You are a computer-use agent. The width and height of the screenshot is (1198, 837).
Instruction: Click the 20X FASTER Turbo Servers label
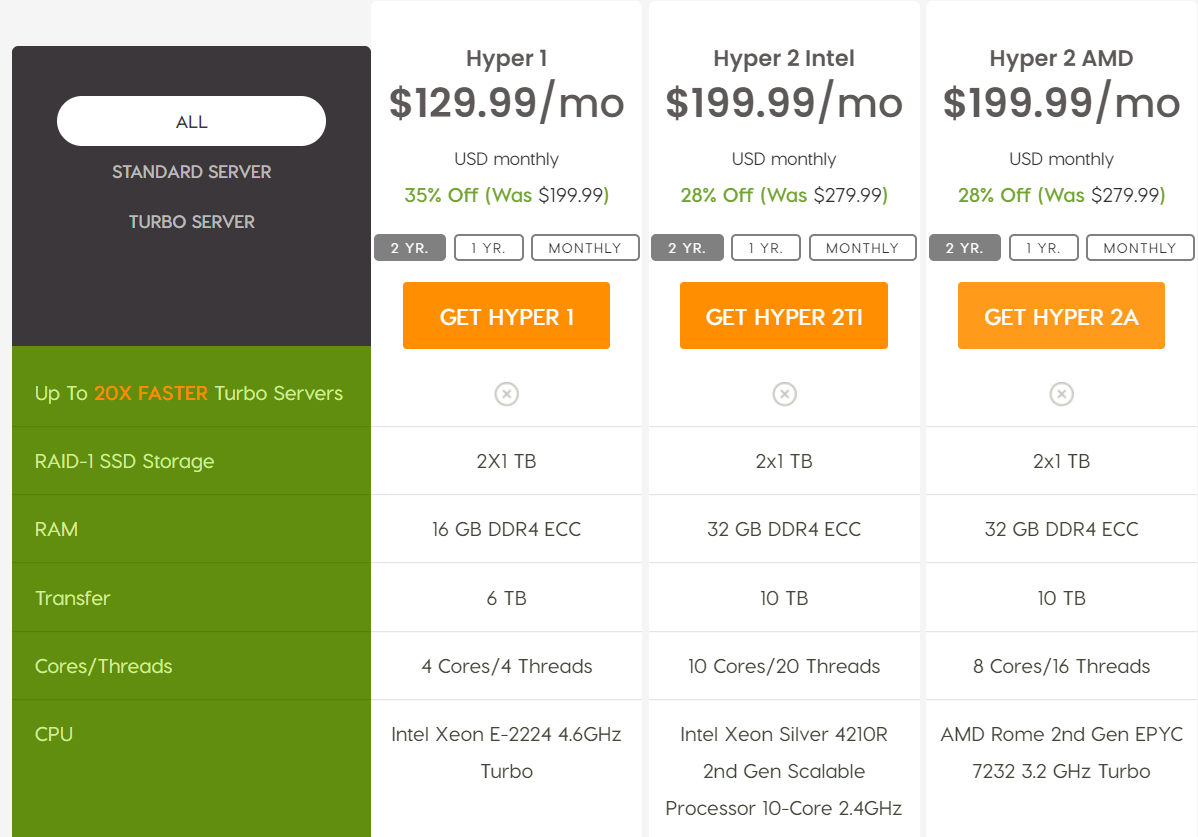(x=189, y=393)
